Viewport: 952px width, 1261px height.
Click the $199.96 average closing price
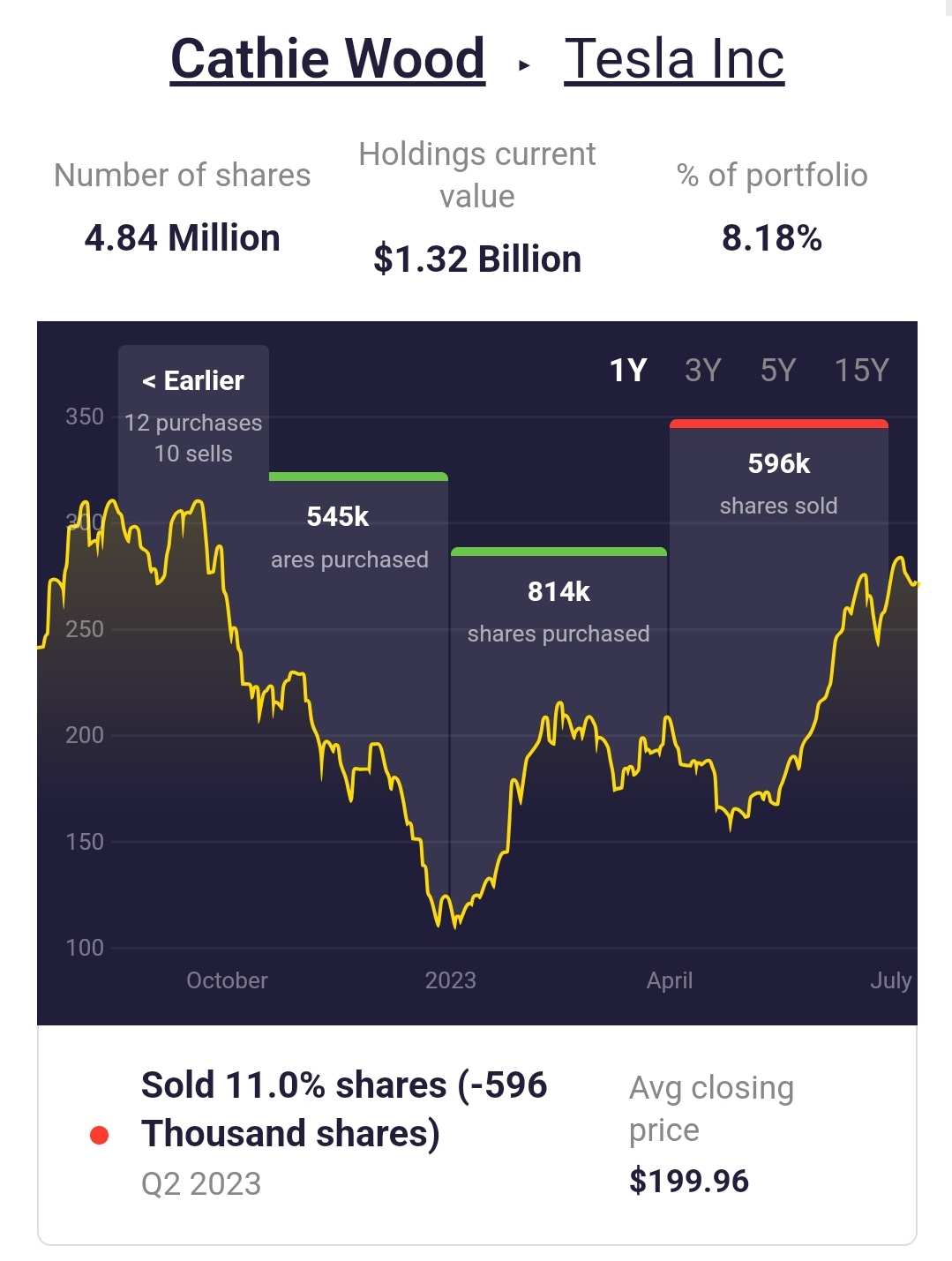pos(689,1181)
